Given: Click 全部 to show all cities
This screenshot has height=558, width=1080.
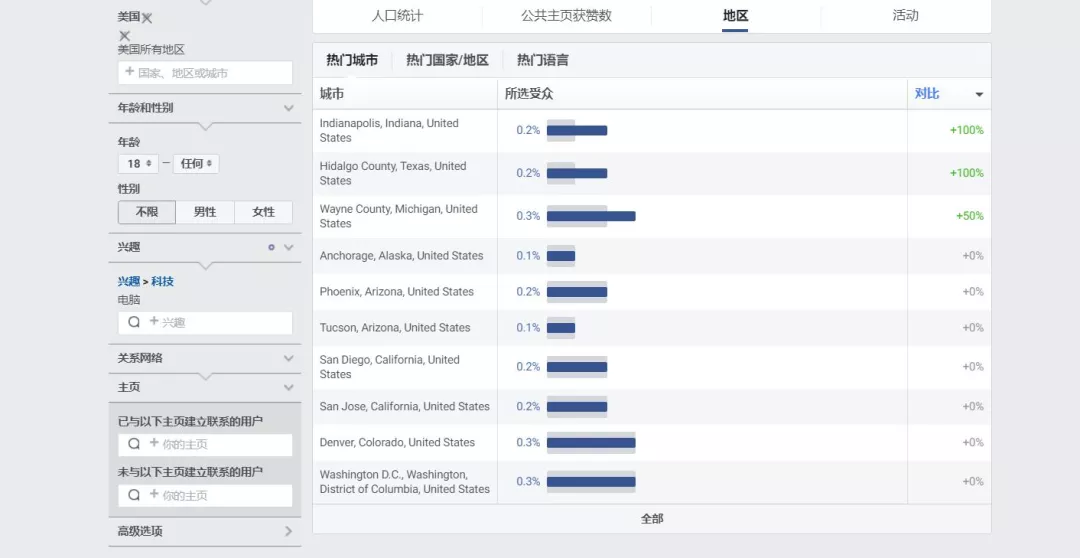Looking at the screenshot, I should (652, 519).
